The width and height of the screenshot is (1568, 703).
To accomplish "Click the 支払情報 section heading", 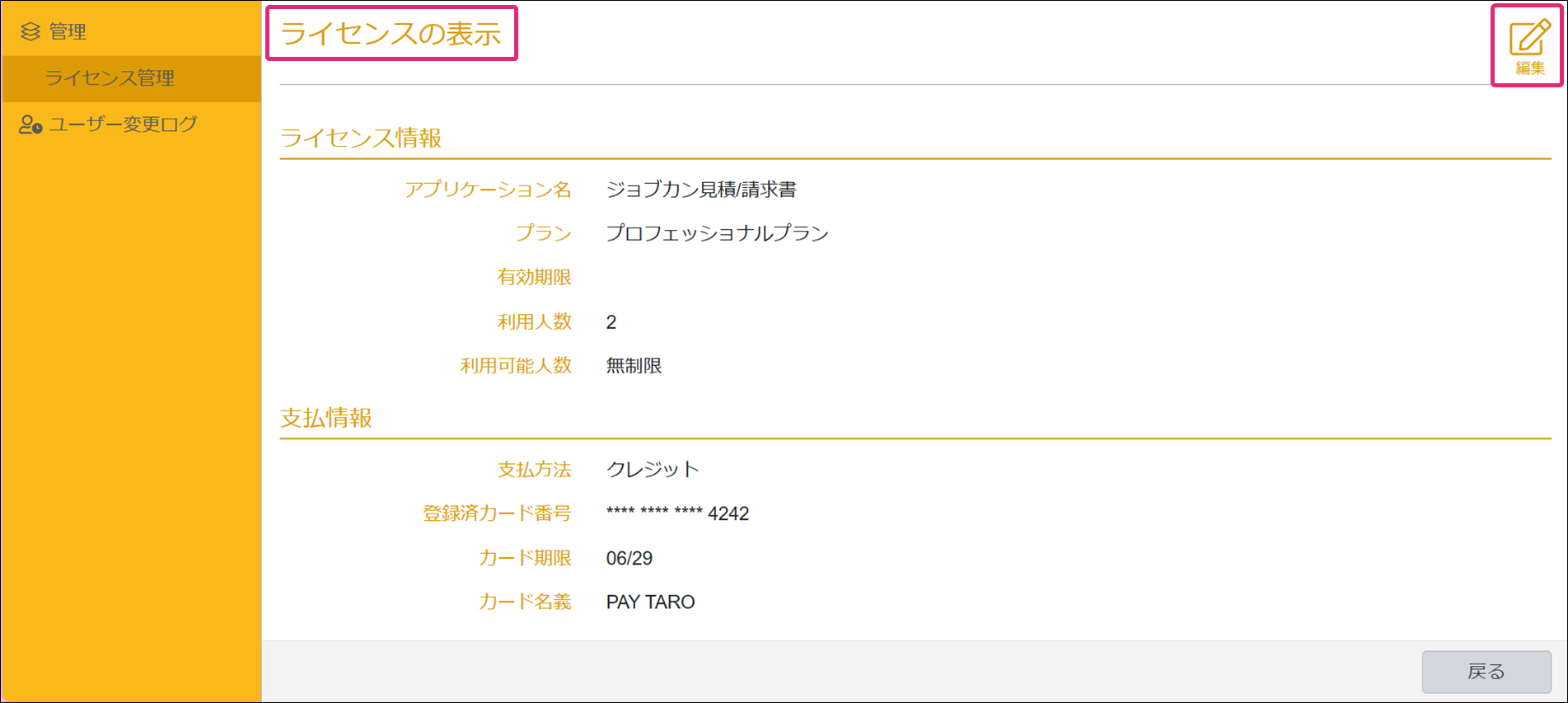I will coord(326,418).
